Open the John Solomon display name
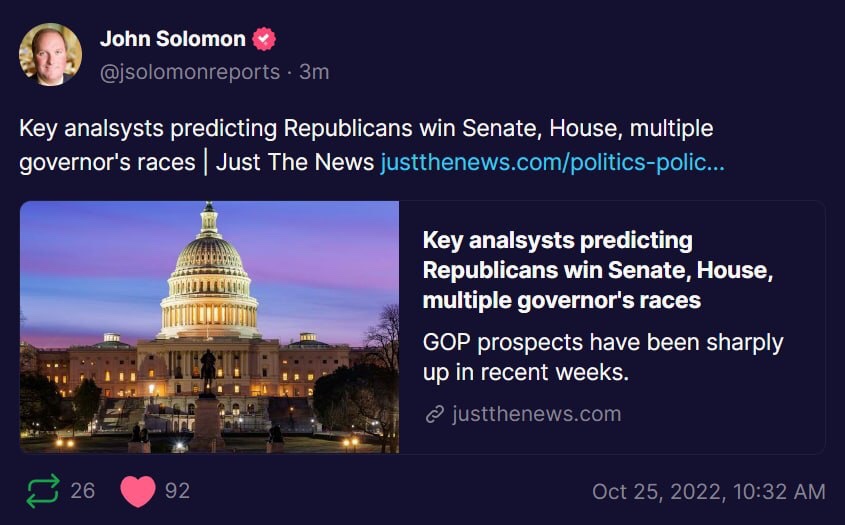The height and width of the screenshot is (525, 845). pos(172,39)
